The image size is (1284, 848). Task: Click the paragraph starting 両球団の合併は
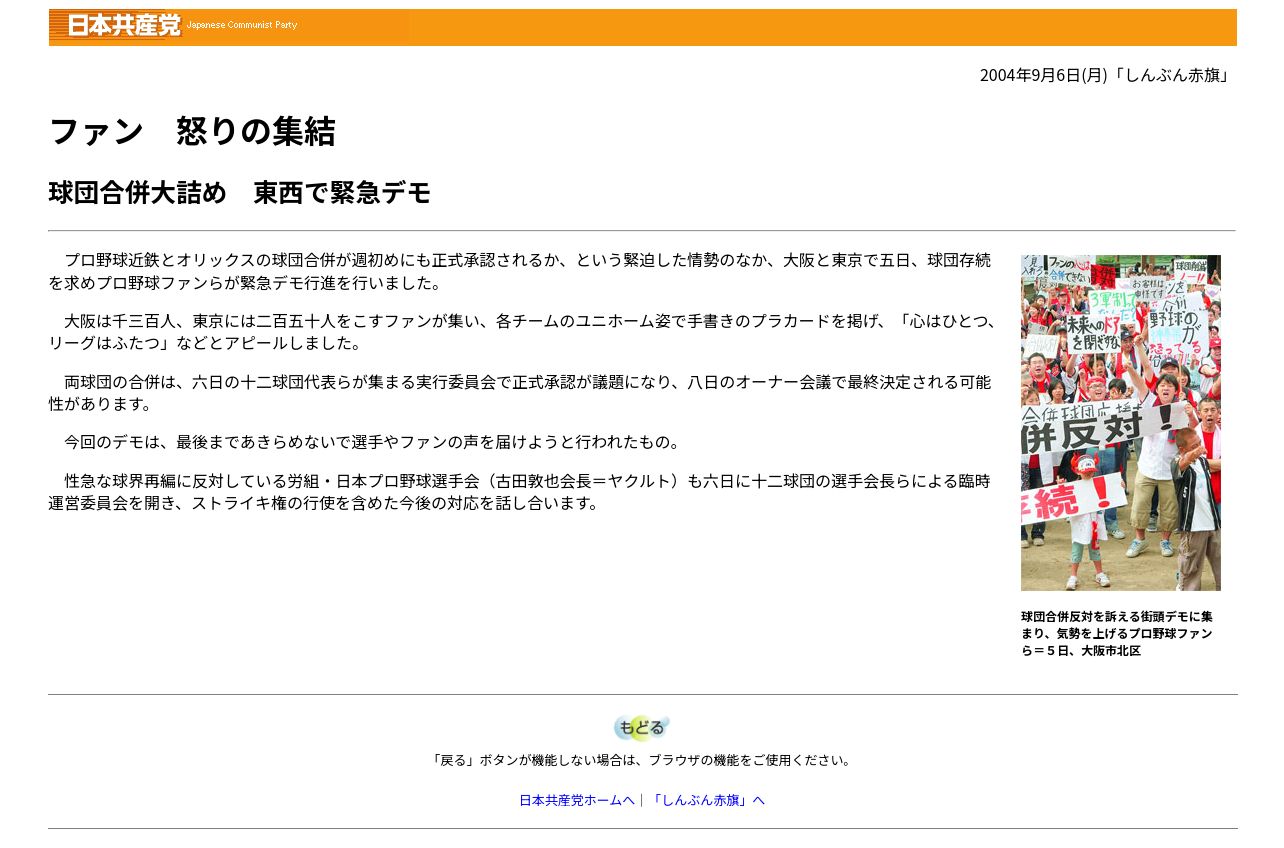coord(520,393)
